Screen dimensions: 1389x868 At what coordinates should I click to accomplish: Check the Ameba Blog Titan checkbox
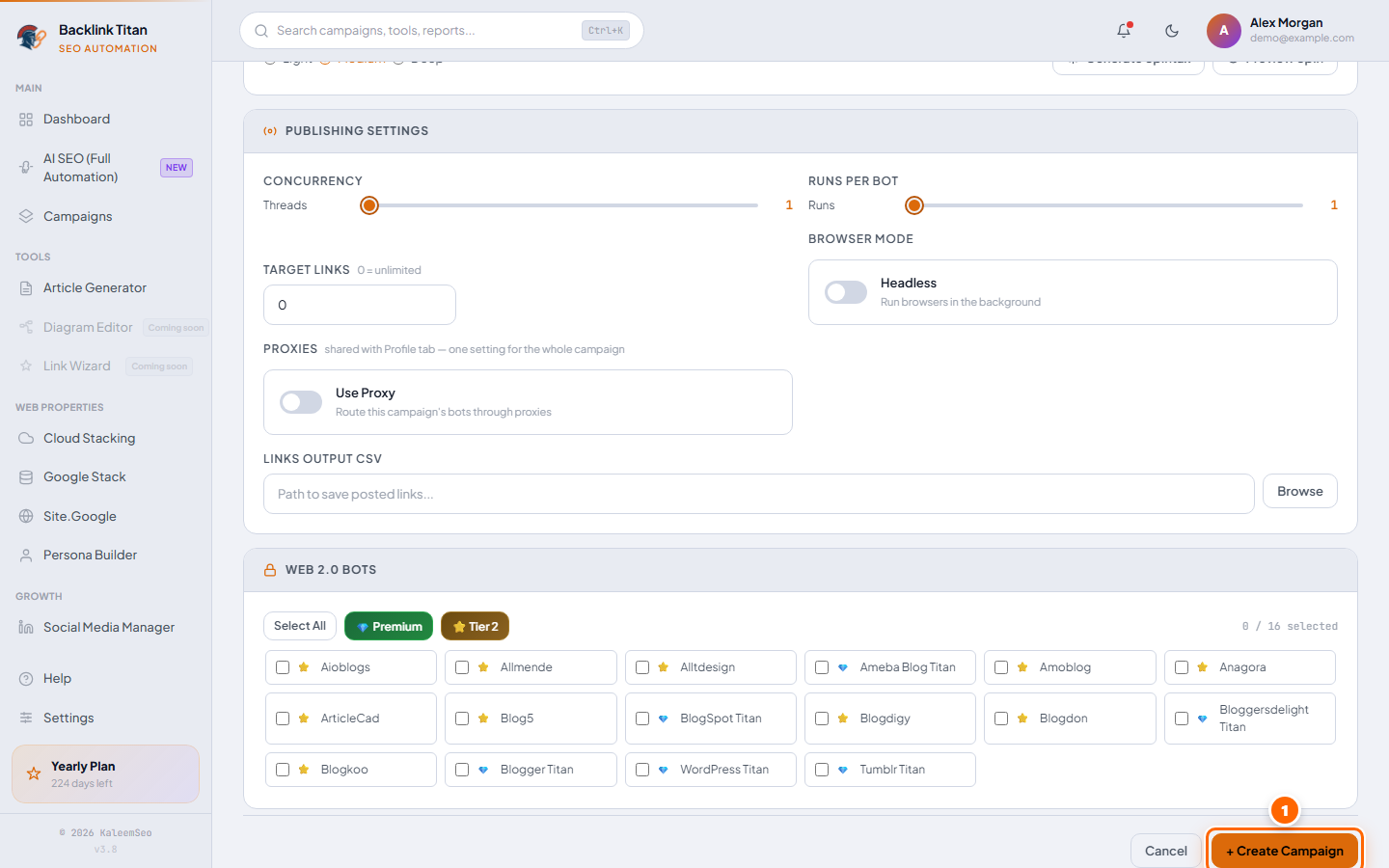[x=822, y=667]
